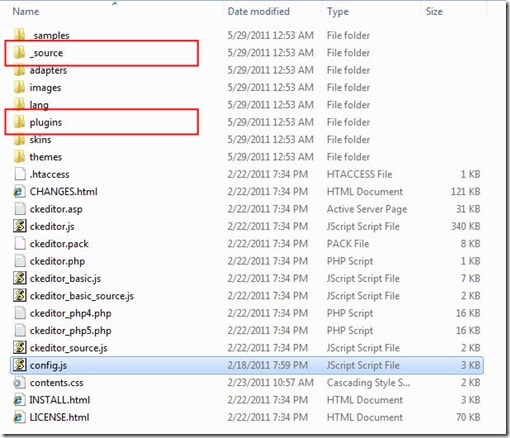This screenshot has width=510, height=438.
Task: Select the adapters folder name
Action: click(x=48, y=70)
